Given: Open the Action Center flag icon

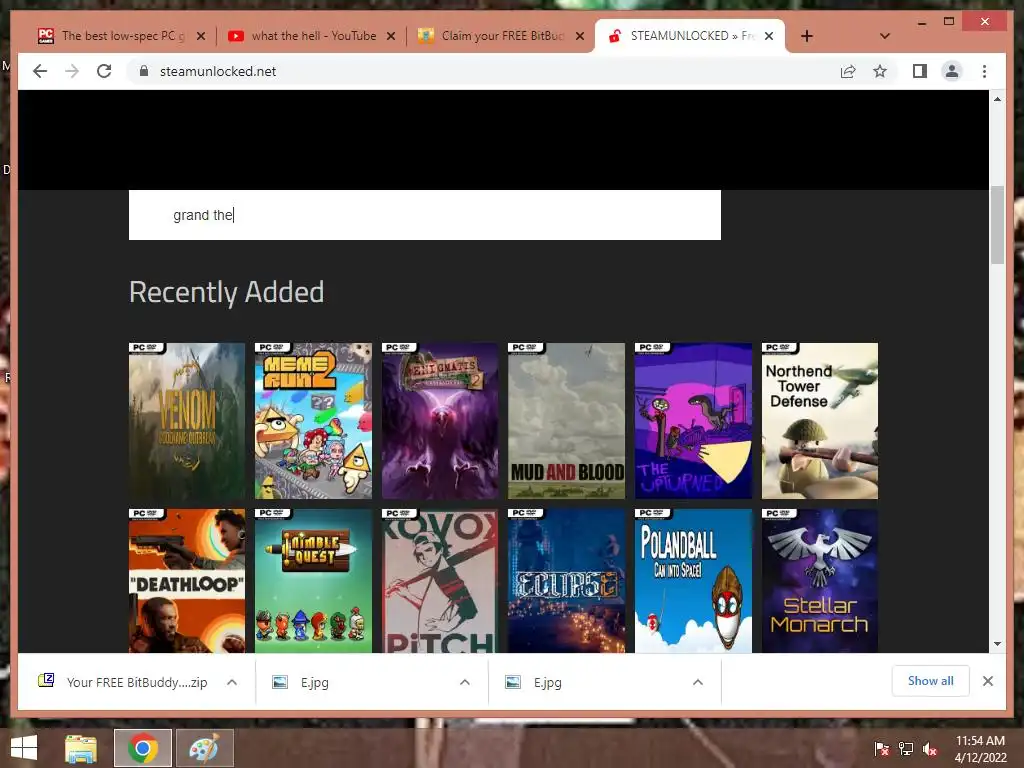Looking at the screenshot, I should point(882,749).
